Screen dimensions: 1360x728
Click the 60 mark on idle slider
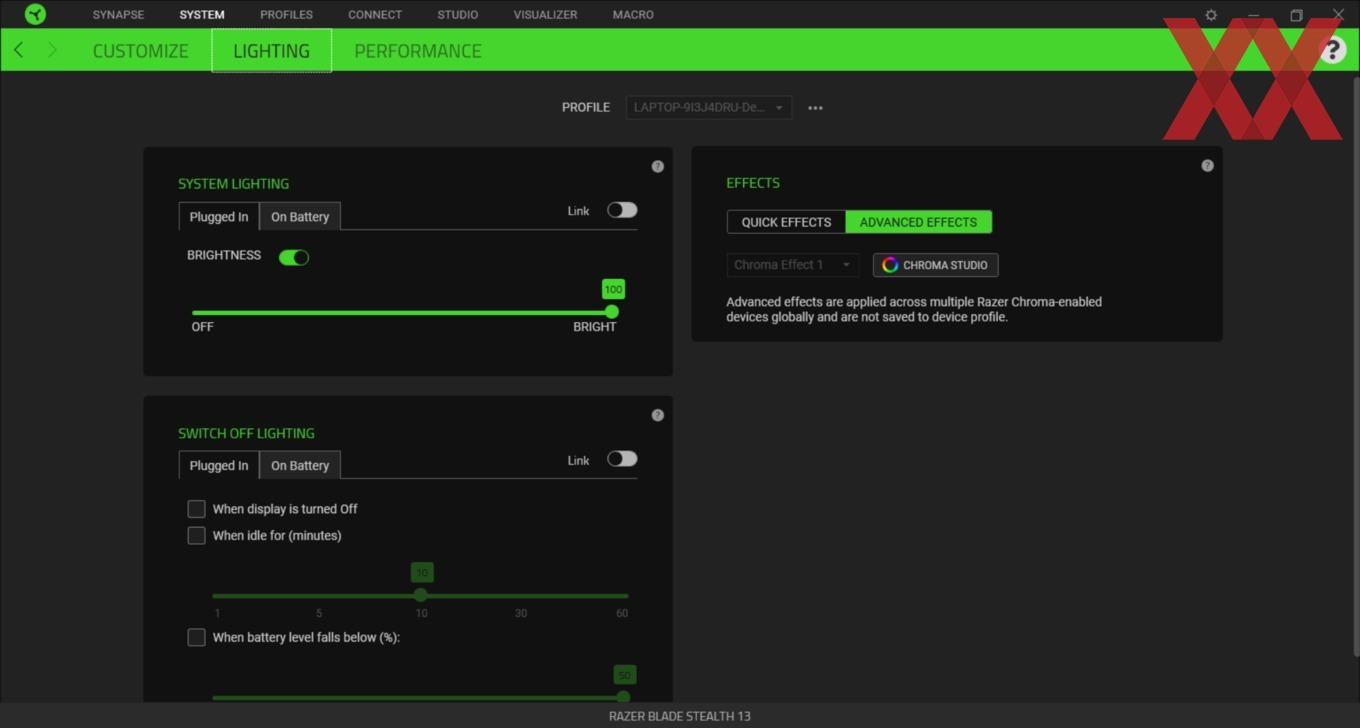[622, 613]
